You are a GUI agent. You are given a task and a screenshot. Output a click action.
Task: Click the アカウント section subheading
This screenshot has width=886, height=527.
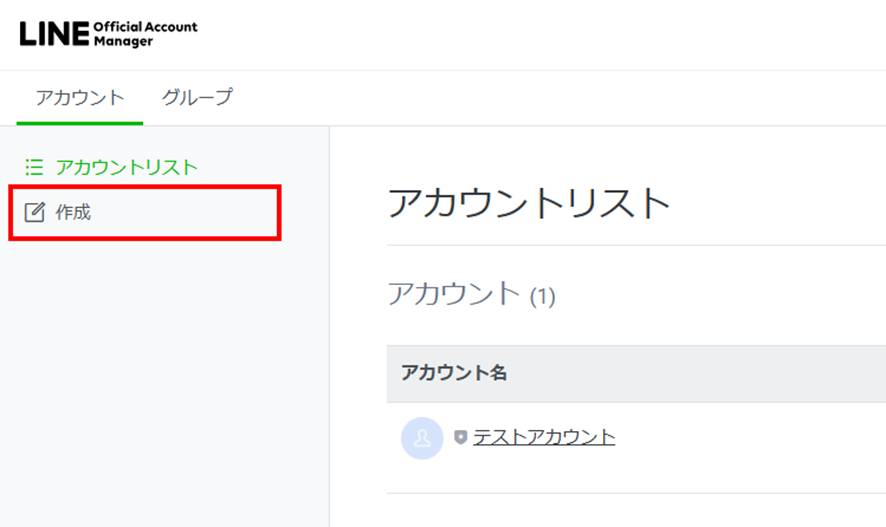(454, 294)
